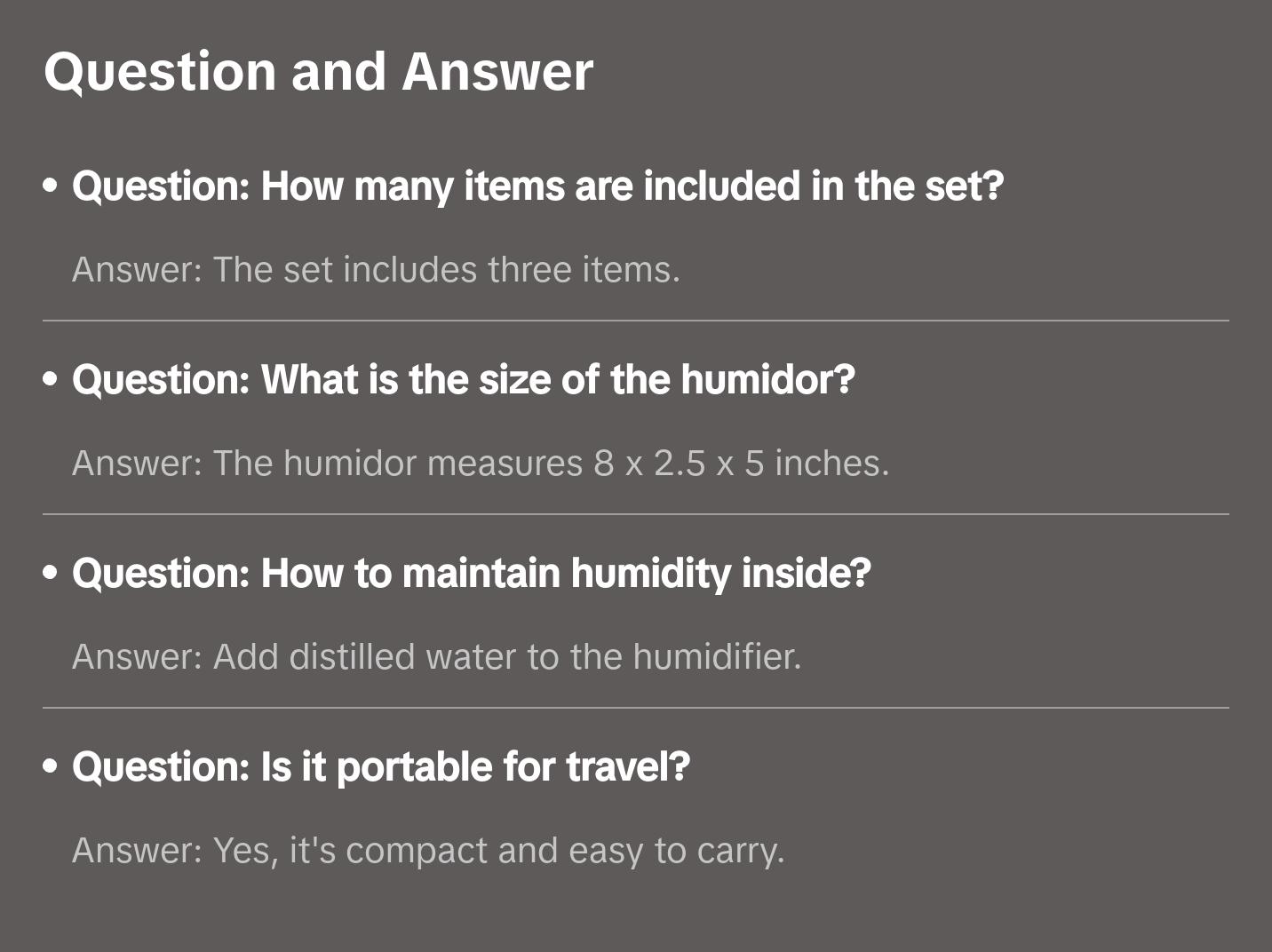Screen dimensions: 1272x952
Task: Click the bullet beside the maintain humidity question
Action: click(x=51, y=573)
